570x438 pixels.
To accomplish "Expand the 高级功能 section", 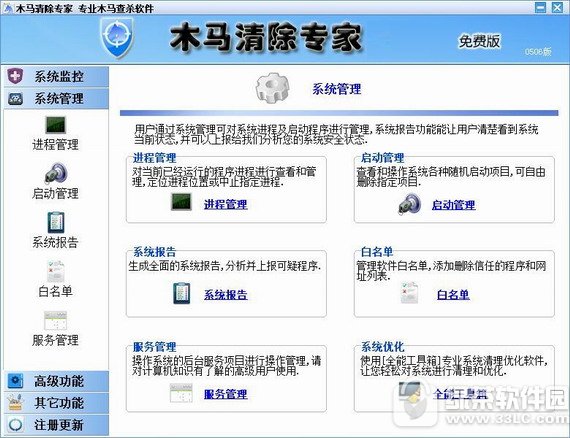I will 56,381.
